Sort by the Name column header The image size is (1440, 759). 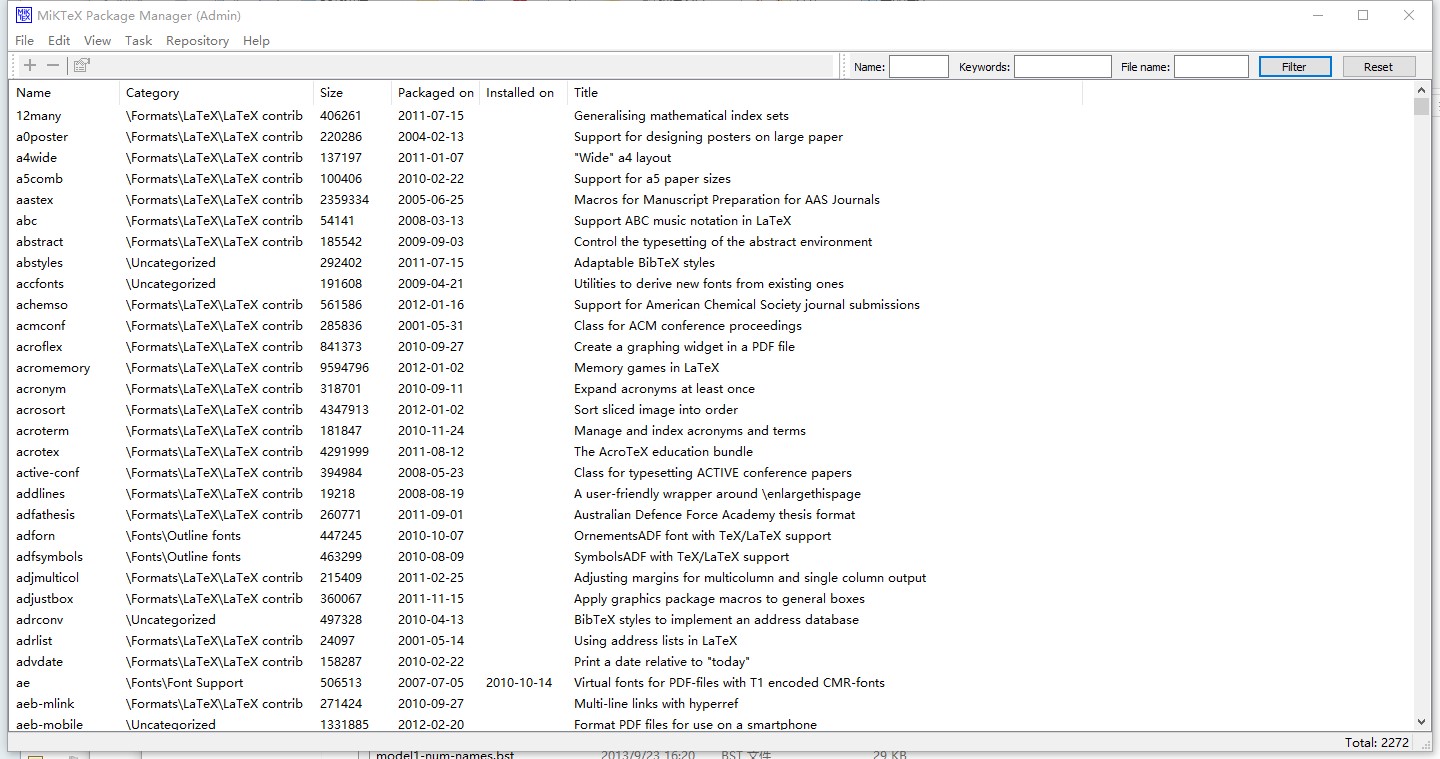click(64, 93)
